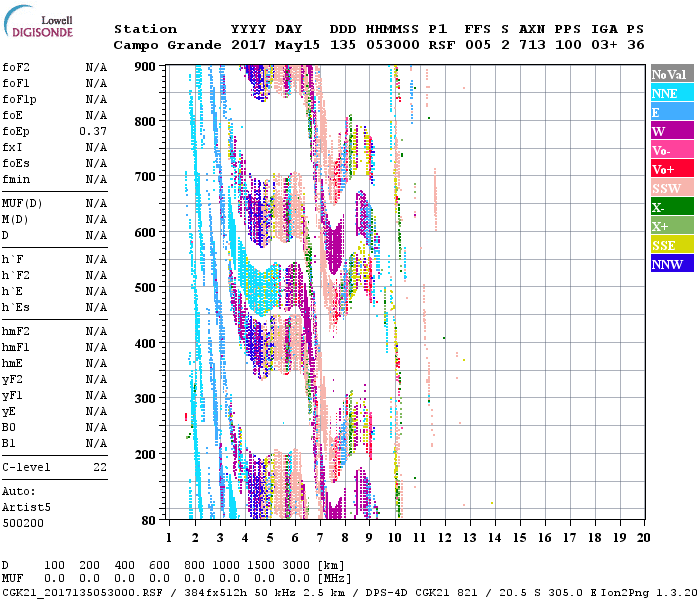The width and height of the screenshot is (700, 600).
Task: Select the NoVal gray legend swatch
Action: click(x=669, y=74)
